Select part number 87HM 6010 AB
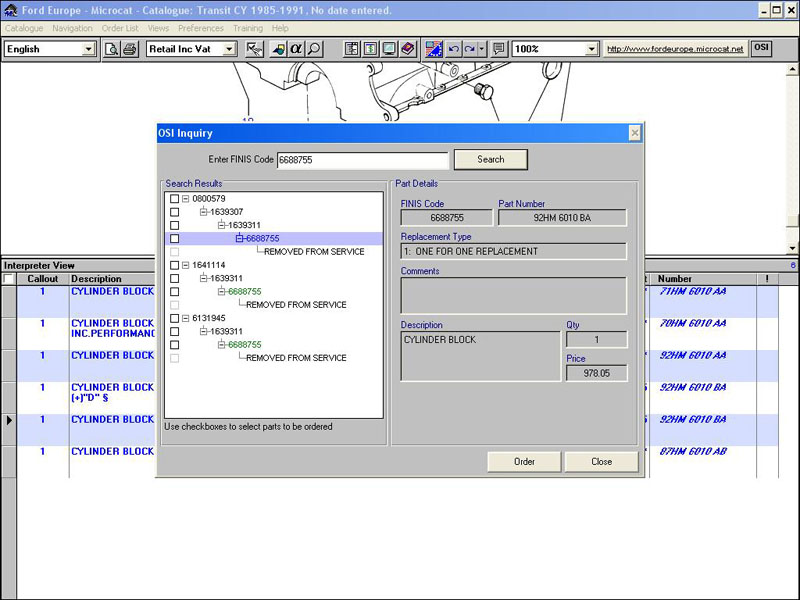The image size is (800, 600). click(692, 452)
